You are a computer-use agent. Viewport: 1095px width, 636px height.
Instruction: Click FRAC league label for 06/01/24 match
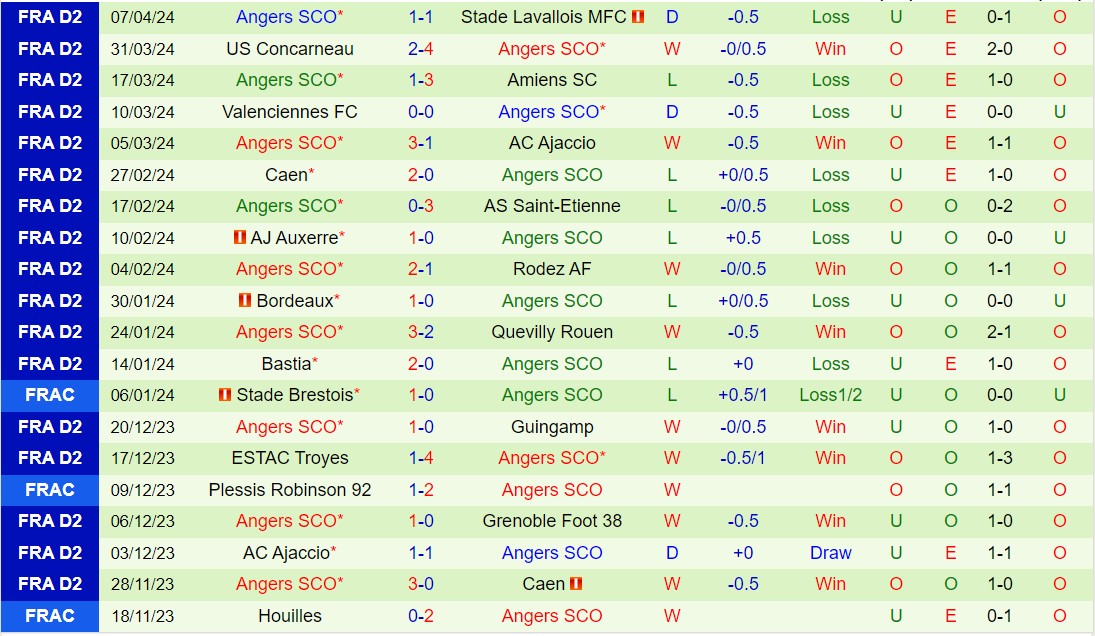click(50, 395)
